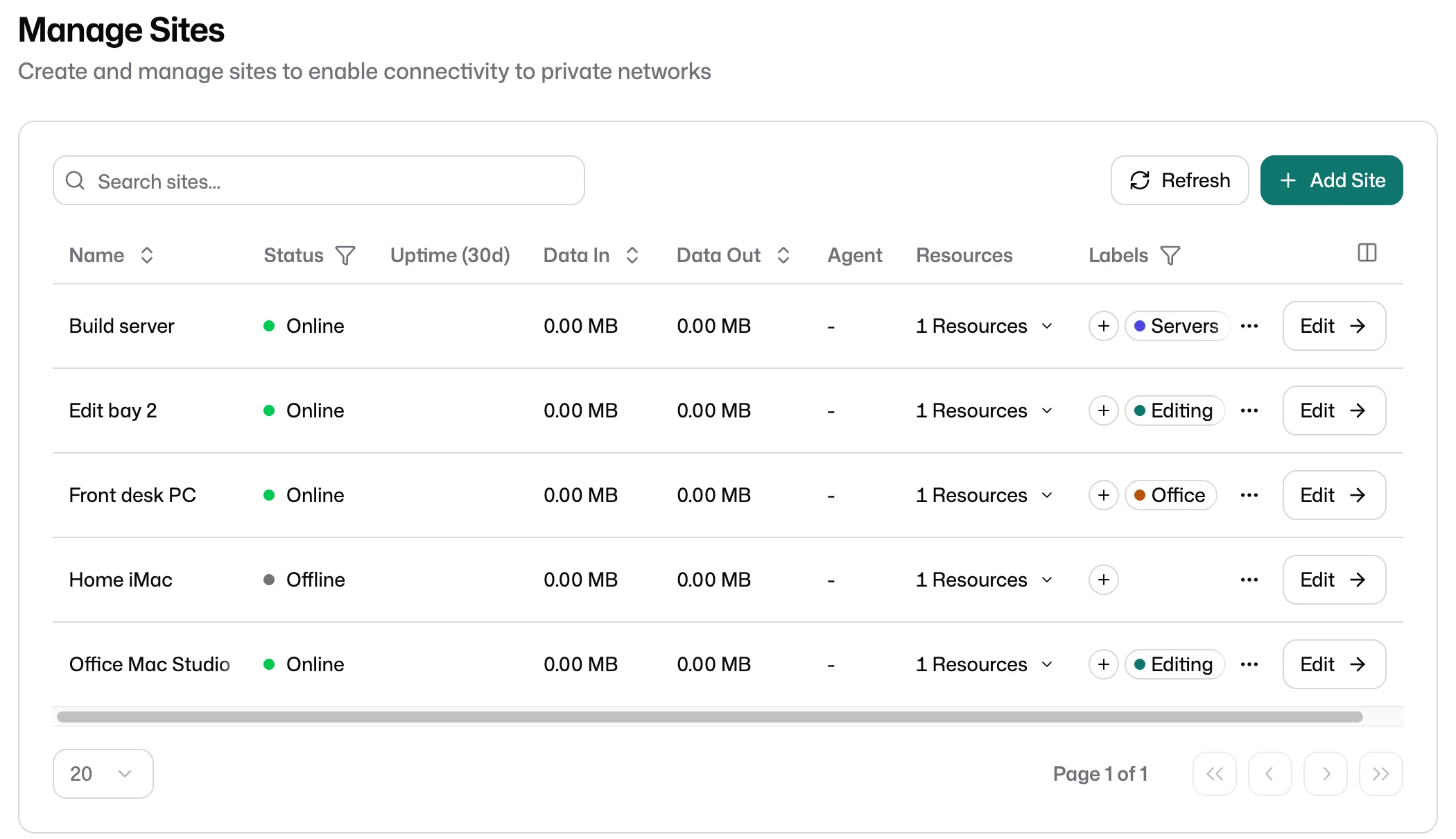Screen dimensions: 1456x839
Task: Expand Front desk PC resources dropdown
Action: [985, 495]
